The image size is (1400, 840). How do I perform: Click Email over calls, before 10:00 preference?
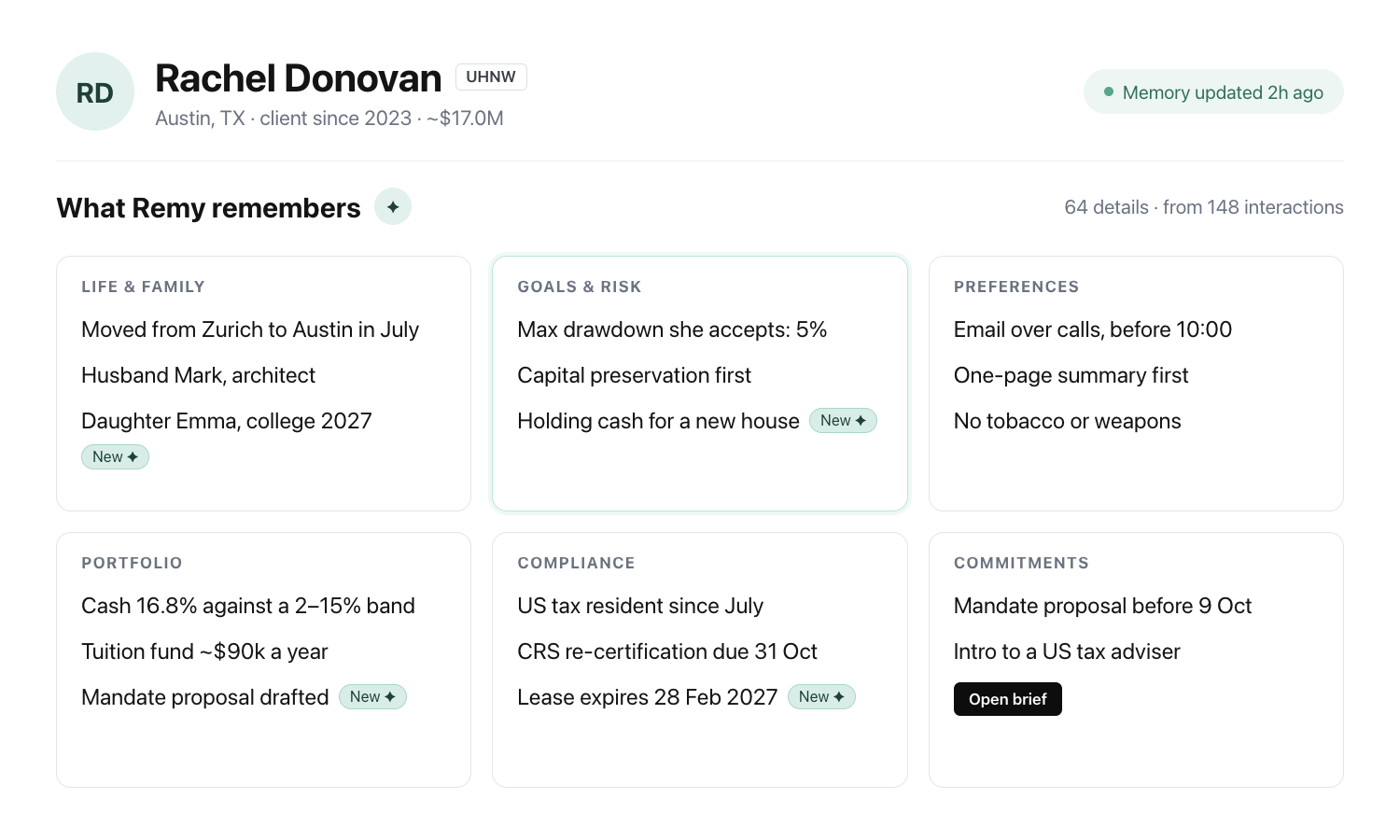click(1093, 329)
